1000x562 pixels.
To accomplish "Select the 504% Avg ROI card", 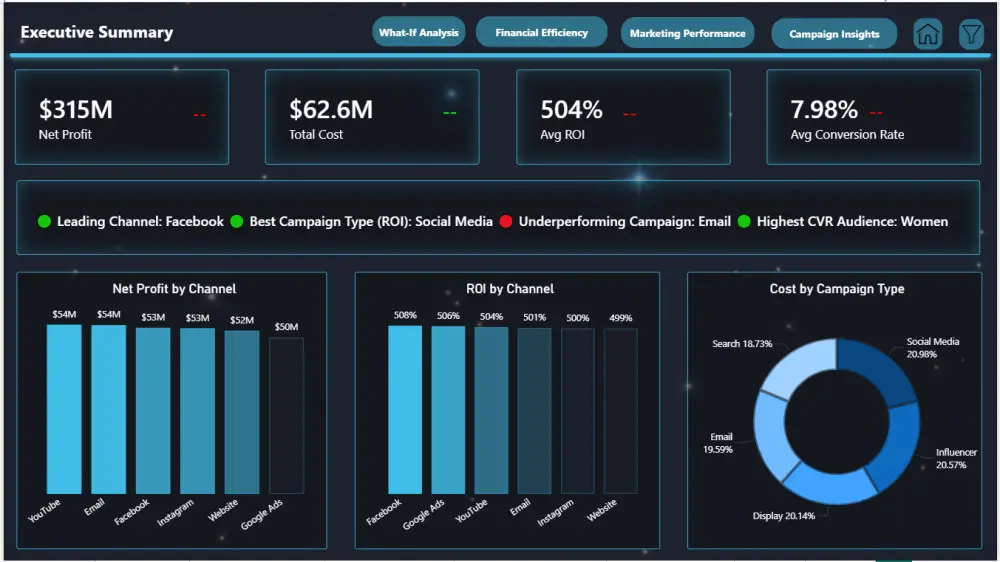I will pos(623,117).
